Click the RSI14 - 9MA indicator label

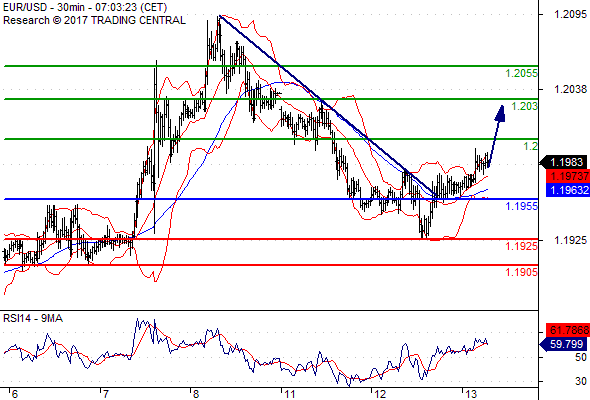[x=33, y=319]
